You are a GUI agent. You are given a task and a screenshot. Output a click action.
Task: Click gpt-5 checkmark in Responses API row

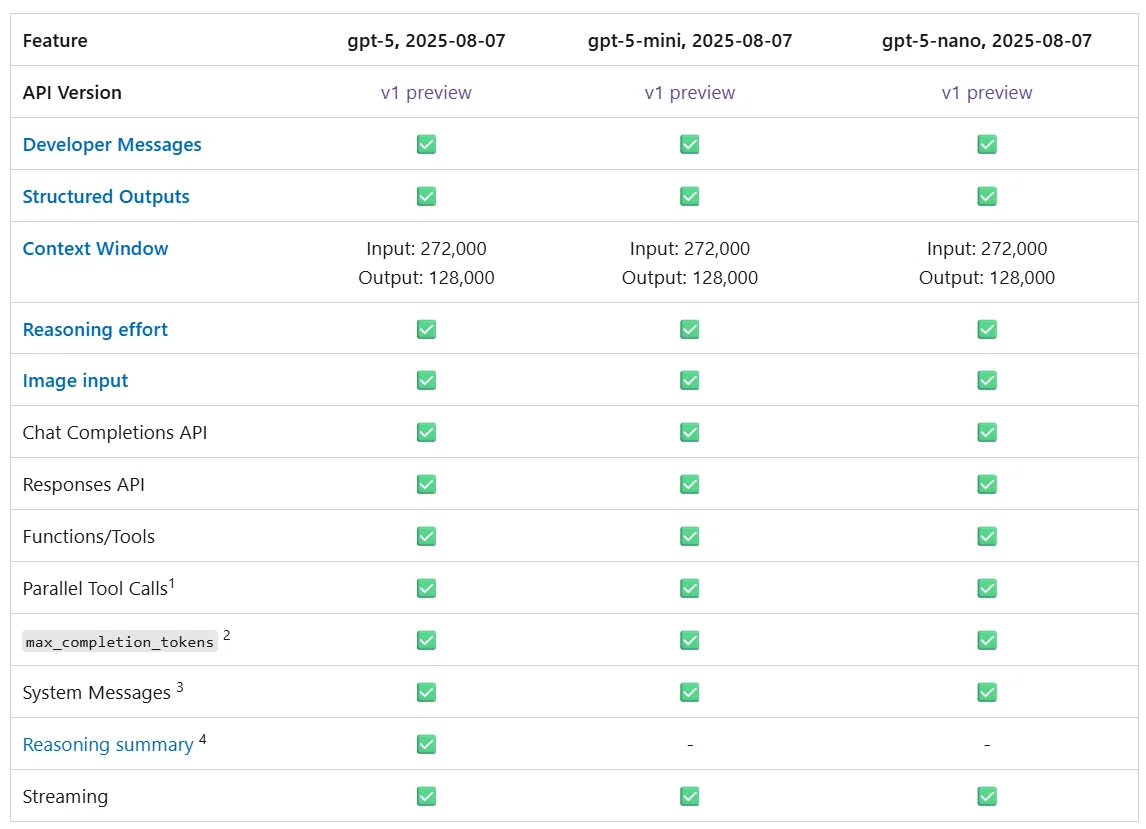(x=426, y=485)
